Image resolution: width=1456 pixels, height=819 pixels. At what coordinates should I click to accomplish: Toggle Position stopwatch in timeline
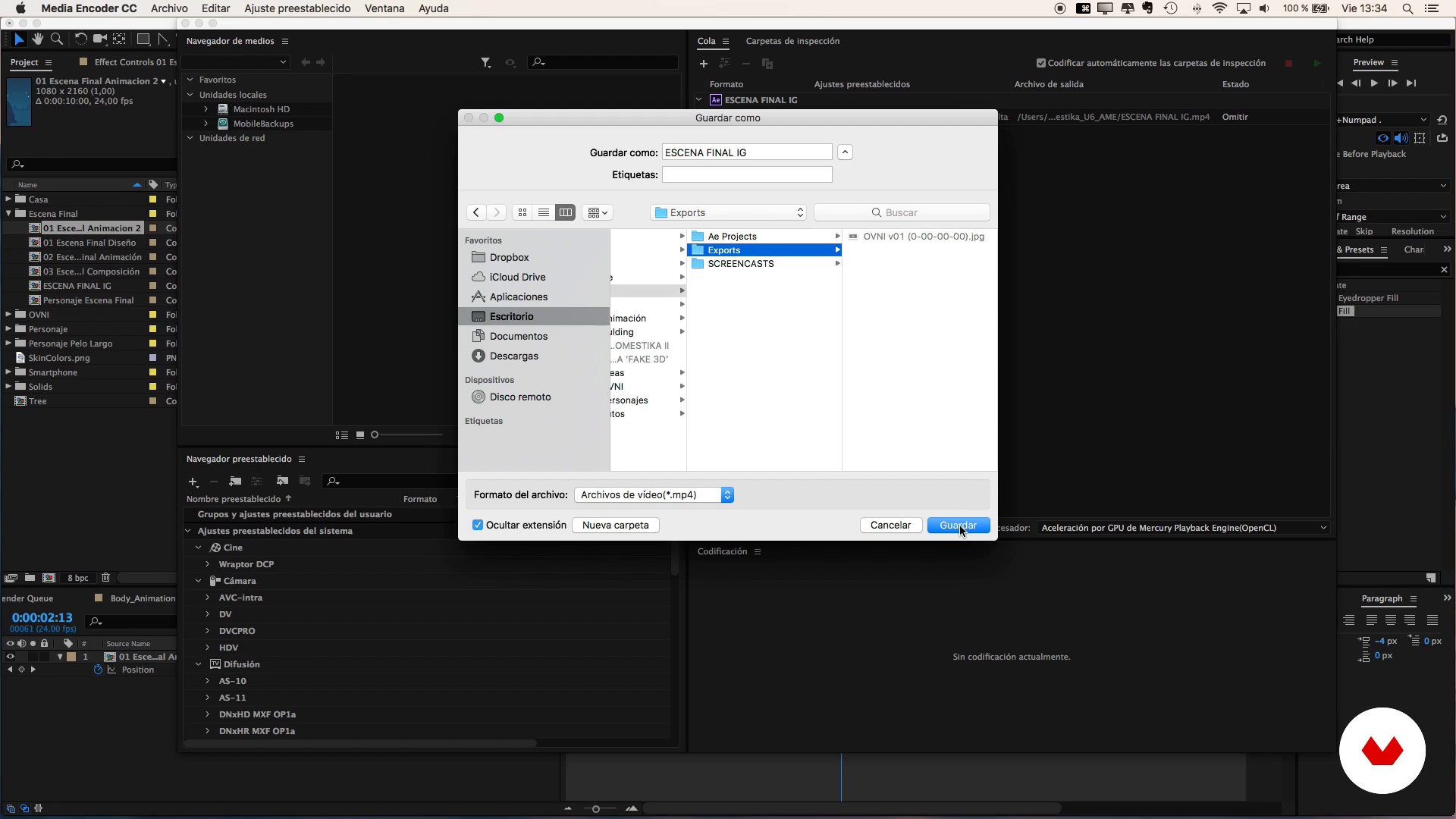pos(98,670)
